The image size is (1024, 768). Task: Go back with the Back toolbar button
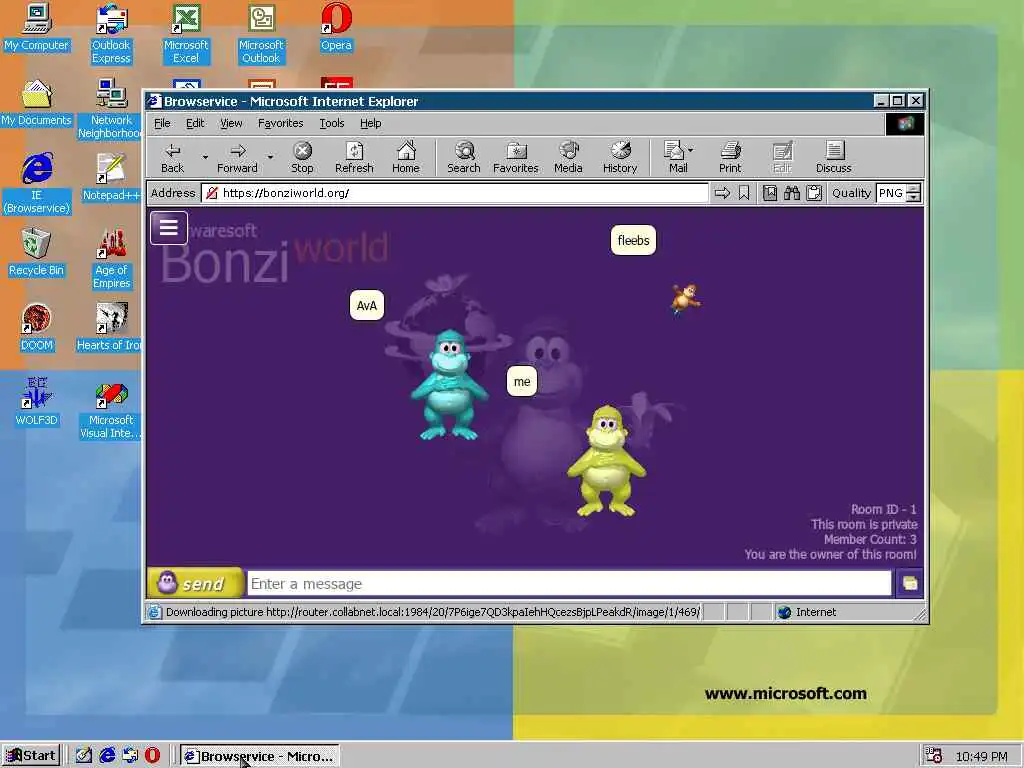click(x=172, y=158)
